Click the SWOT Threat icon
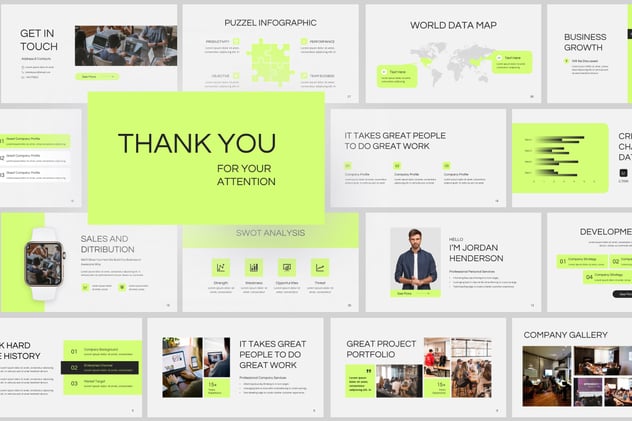Image resolution: width=632 pixels, height=421 pixels. [320, 267]
